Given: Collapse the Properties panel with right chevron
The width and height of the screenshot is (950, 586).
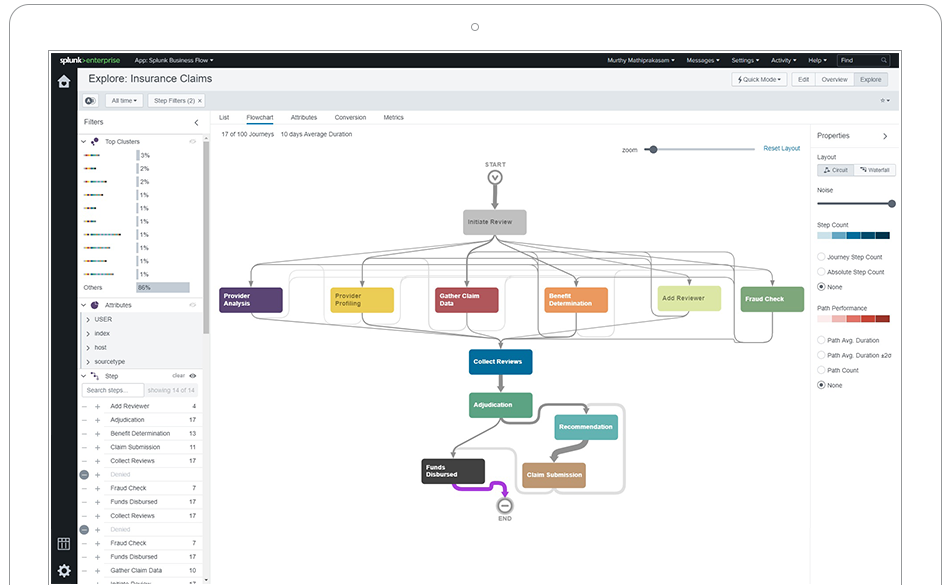Looking at the screenshot, I should point(885,136).
